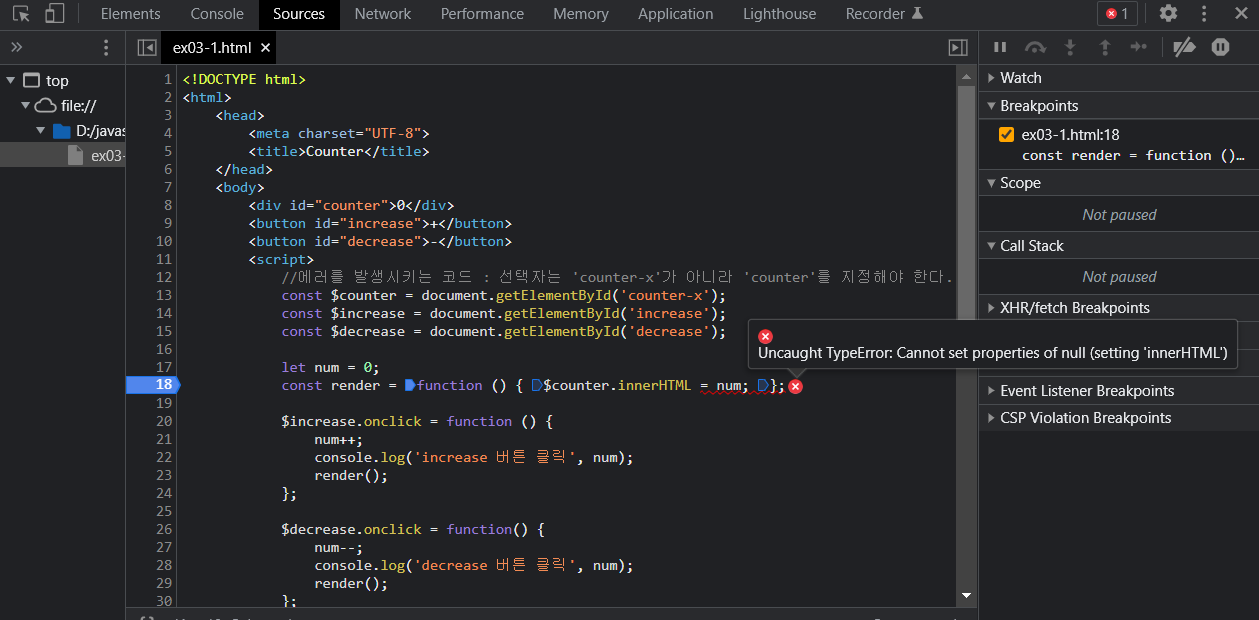The width and height of the screenshot is (1259, 620).
Task: Deactivate breakpoints icon
Action: (x=1184, y=47)
